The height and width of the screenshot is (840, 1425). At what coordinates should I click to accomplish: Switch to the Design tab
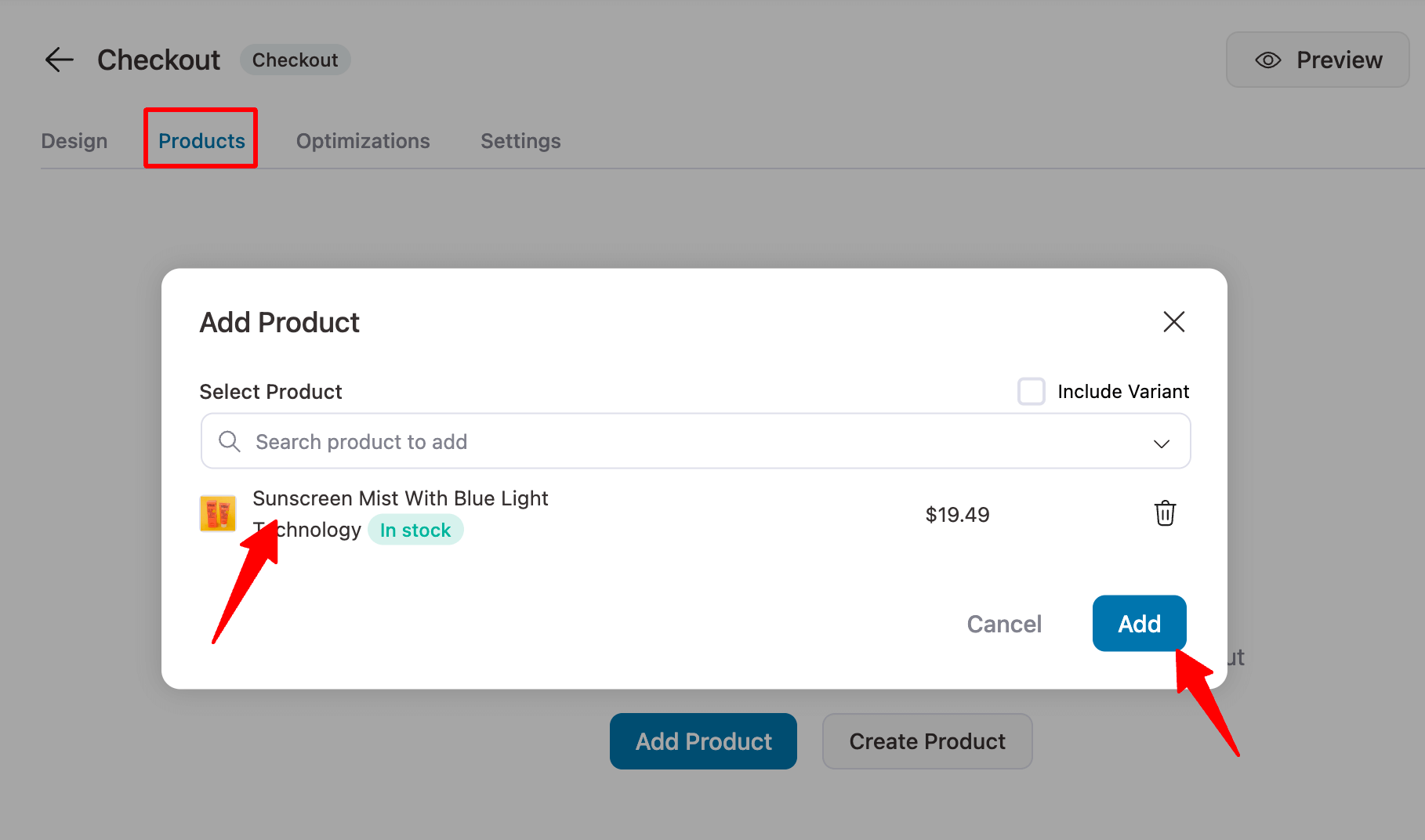coord(74,141)
